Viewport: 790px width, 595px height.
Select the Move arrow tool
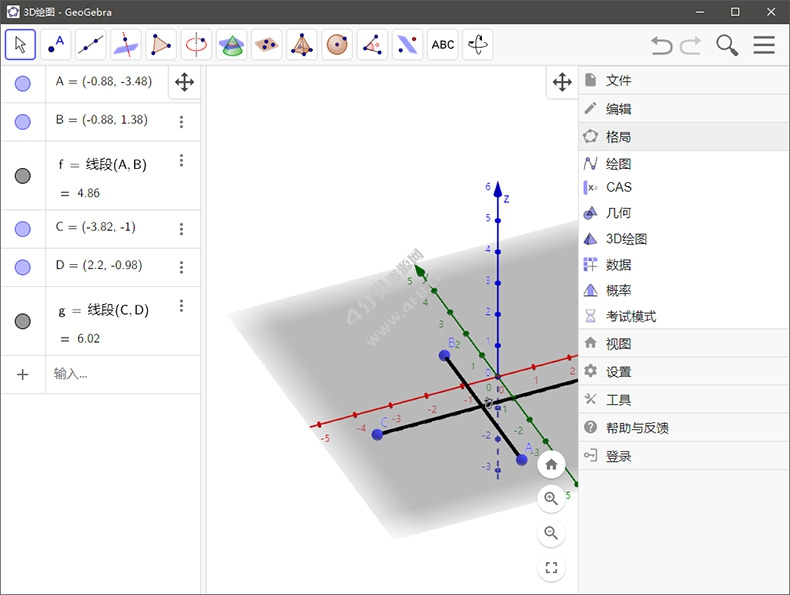(x=20, y=44)
